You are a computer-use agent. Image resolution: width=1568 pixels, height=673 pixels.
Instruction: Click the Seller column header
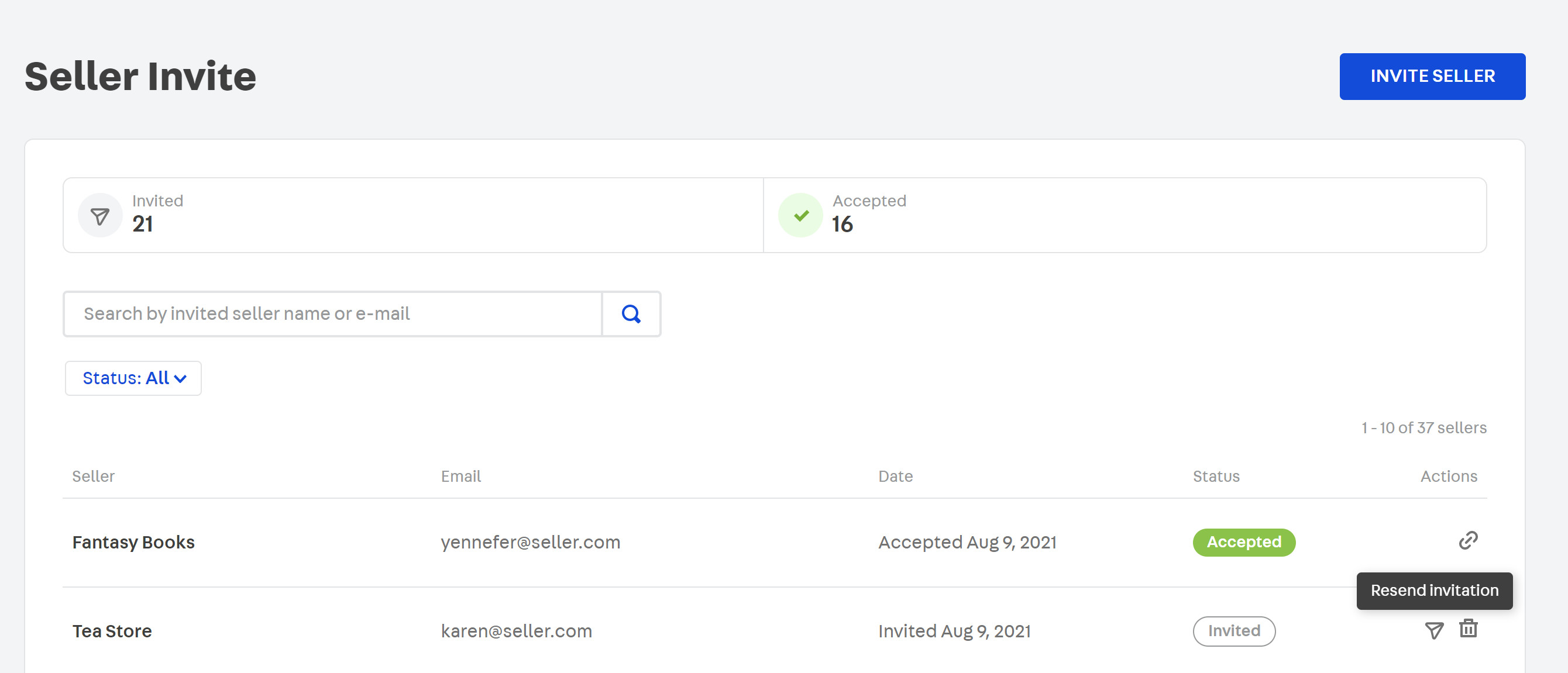pyautogui.click(x=93, y=477)
